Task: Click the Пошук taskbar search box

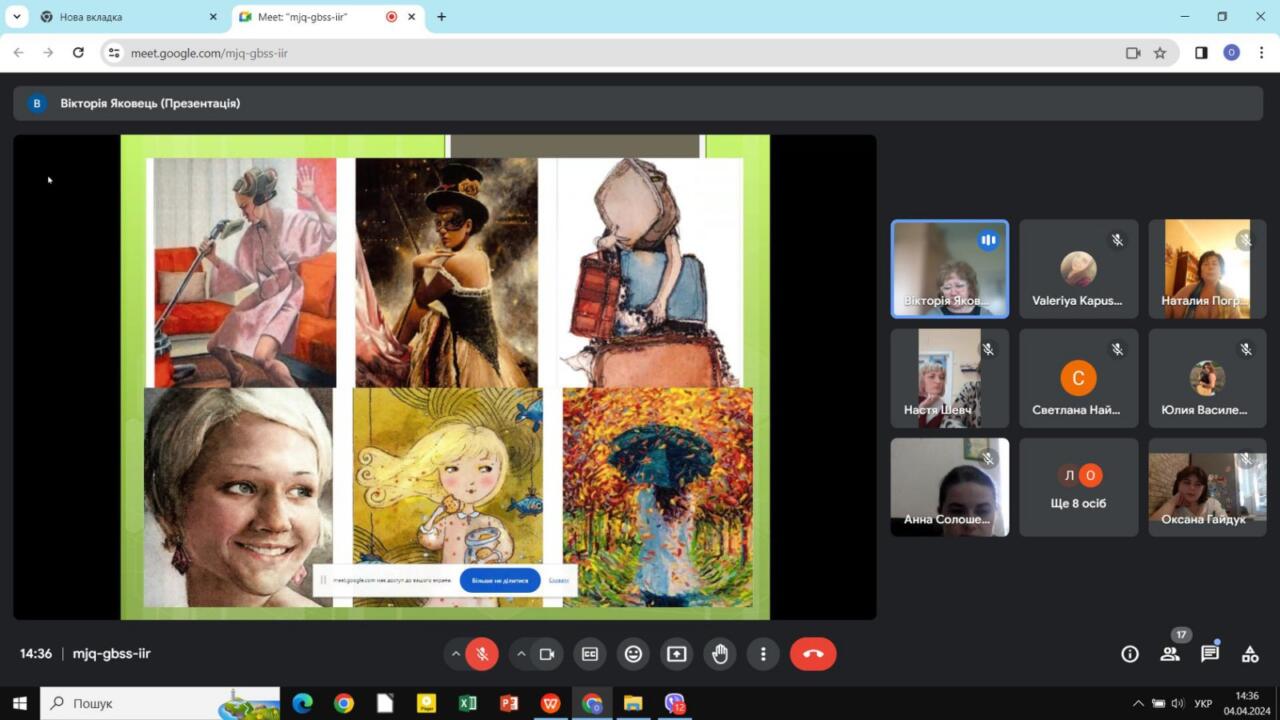Action: [x=160, y=703]
